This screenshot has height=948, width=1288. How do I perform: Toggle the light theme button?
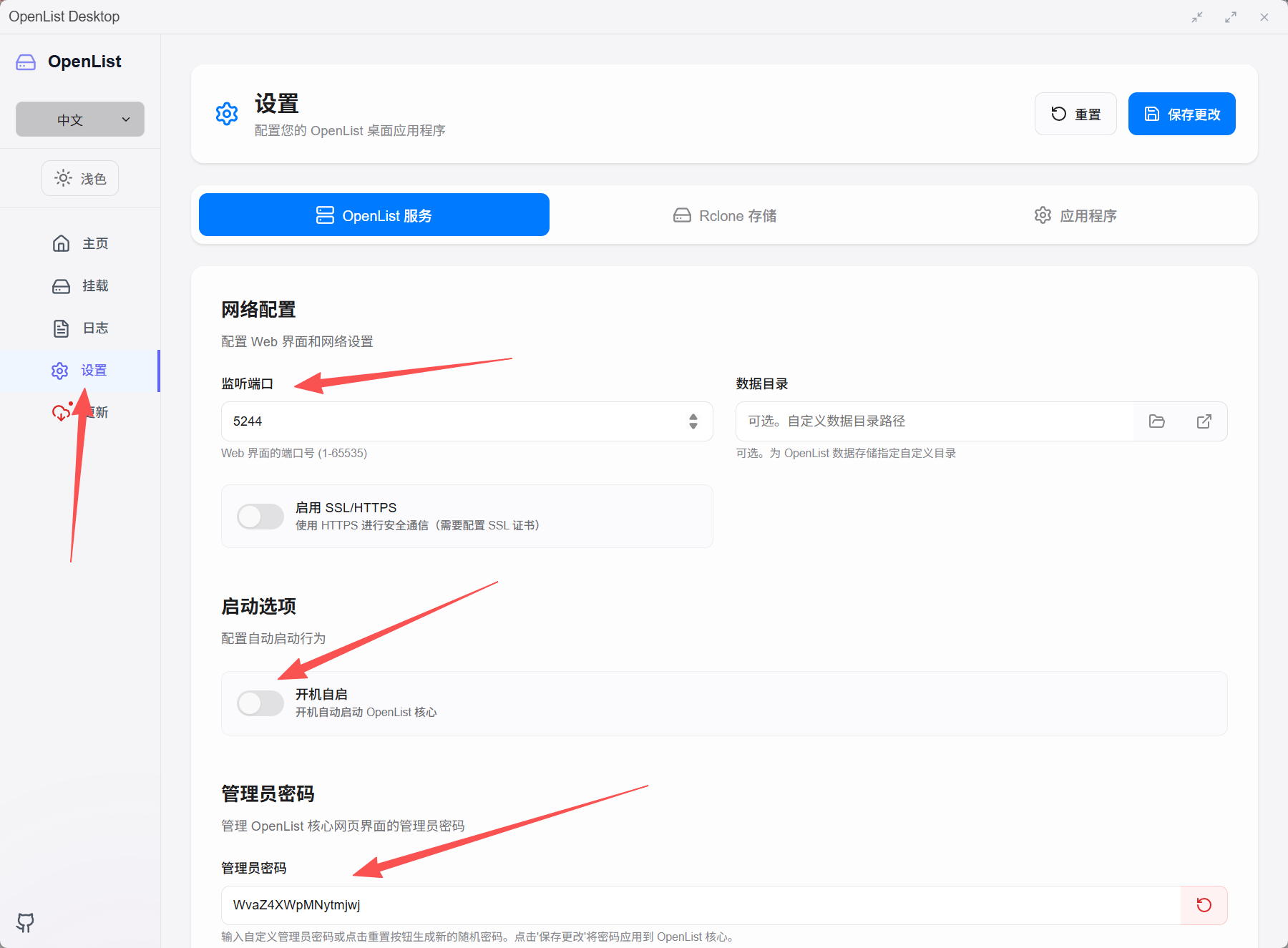point(80,178)
